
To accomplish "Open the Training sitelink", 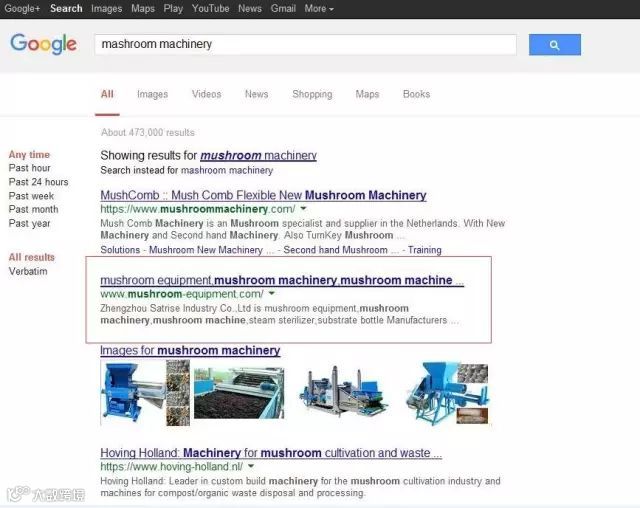I will (x=424, y=250).
